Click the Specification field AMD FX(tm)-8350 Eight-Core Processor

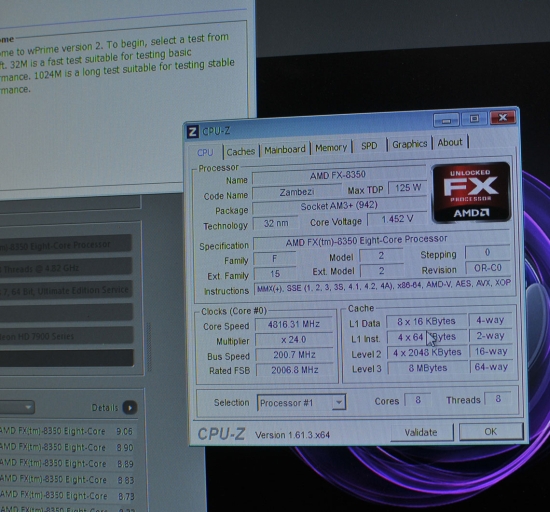[381, 240]
